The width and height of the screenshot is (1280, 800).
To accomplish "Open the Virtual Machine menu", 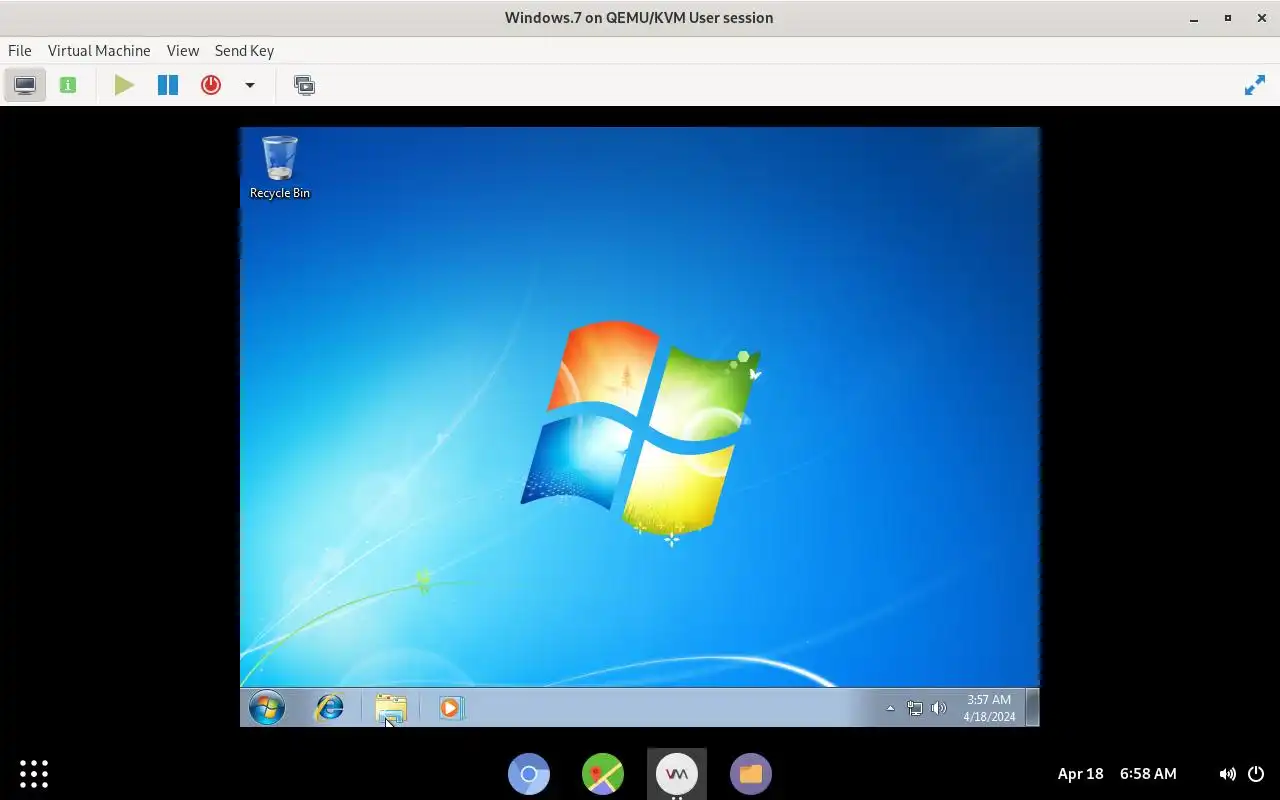I will [99, 50].
